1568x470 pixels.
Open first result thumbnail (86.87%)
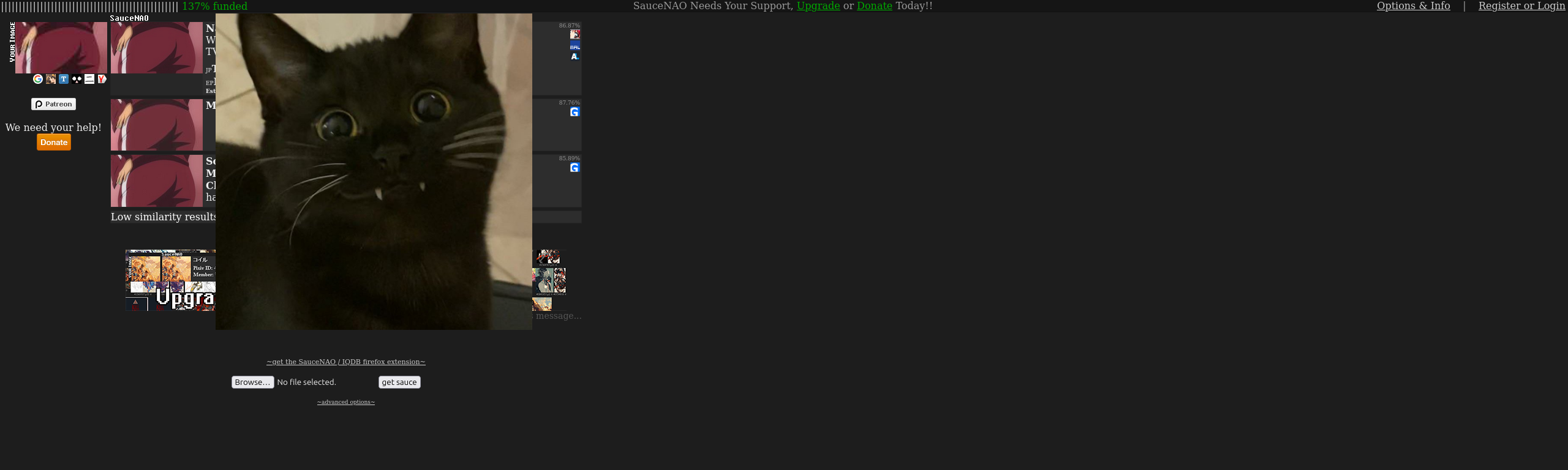(x=157, y=48)
